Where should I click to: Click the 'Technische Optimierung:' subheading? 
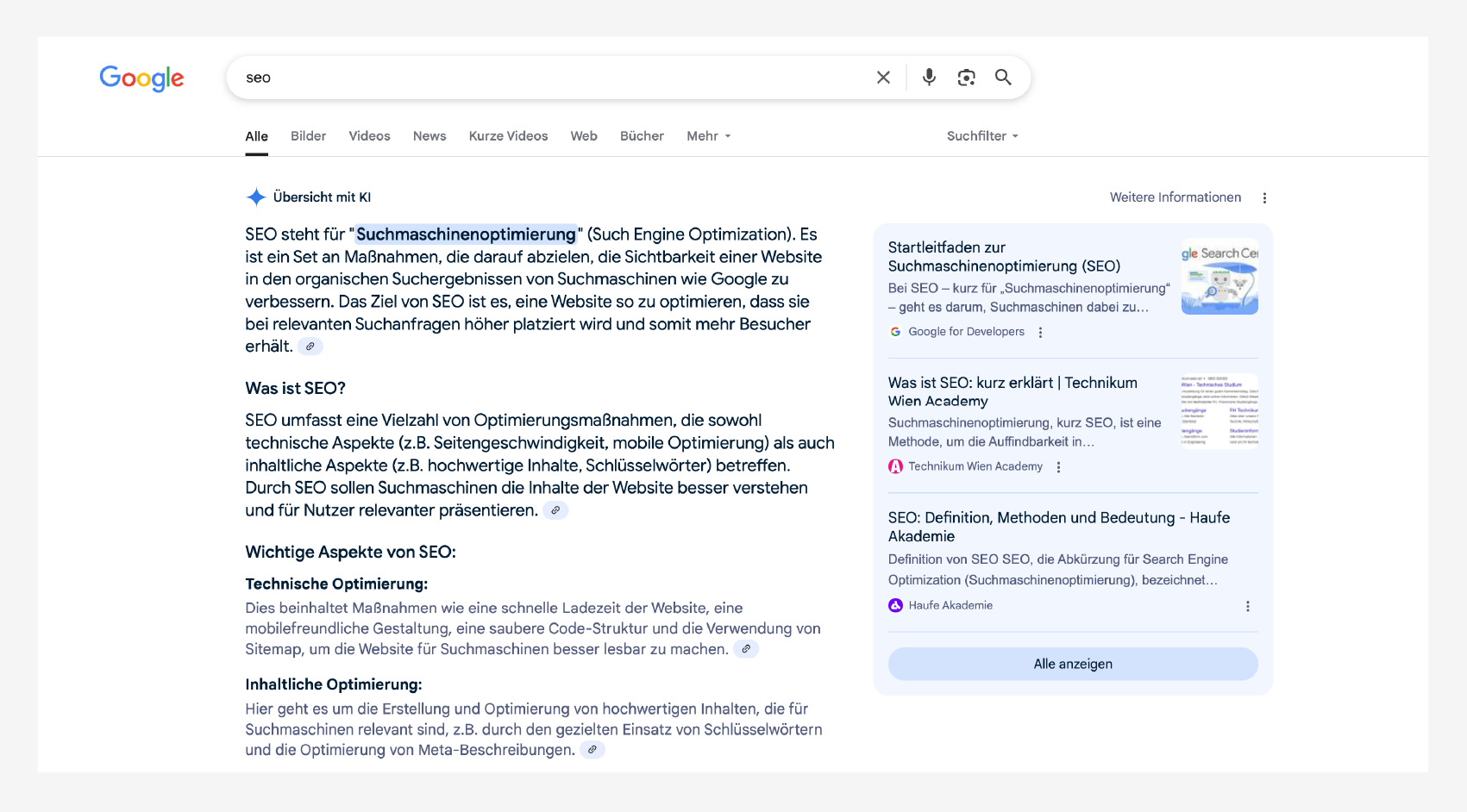click(x=336, y=584)
